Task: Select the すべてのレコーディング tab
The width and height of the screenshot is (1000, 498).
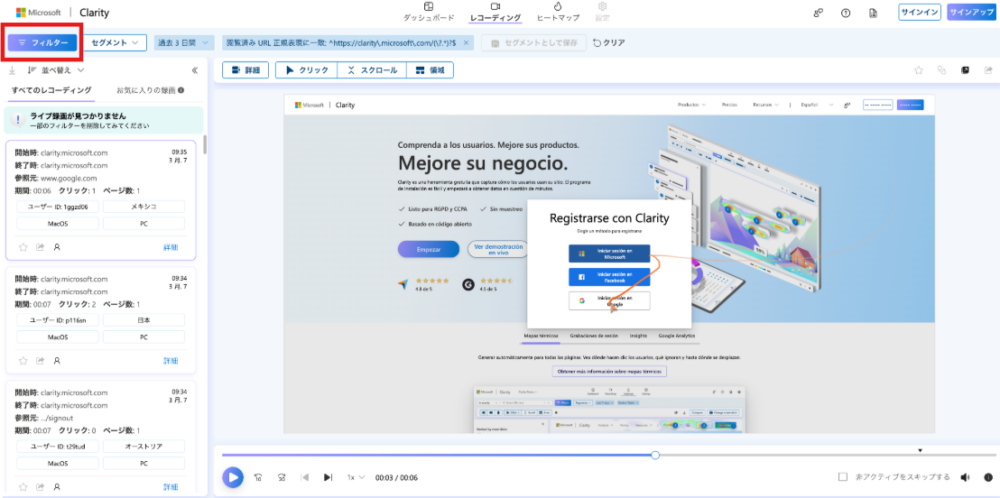Action: point(52,91)
